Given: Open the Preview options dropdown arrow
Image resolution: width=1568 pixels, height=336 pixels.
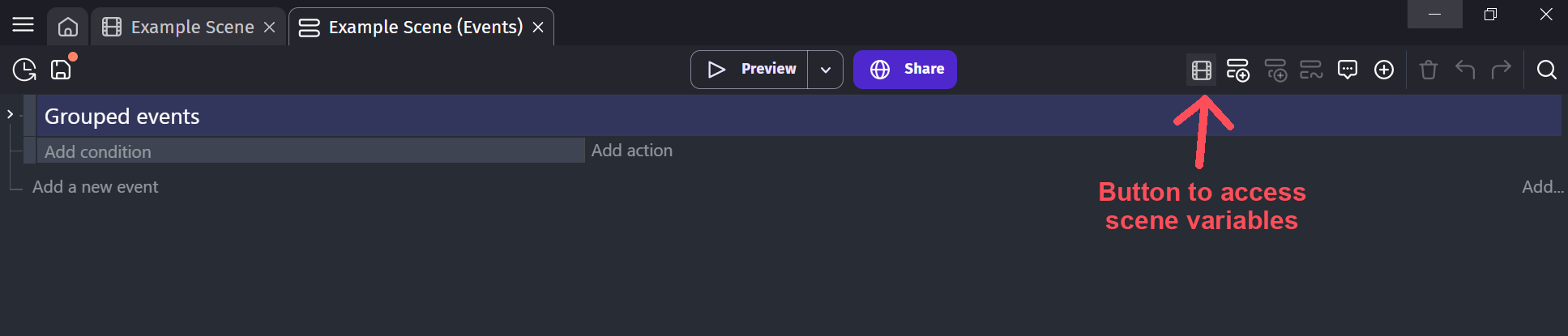Looking at the screenshot, I should pyautogui.click(x=825, y=70).
